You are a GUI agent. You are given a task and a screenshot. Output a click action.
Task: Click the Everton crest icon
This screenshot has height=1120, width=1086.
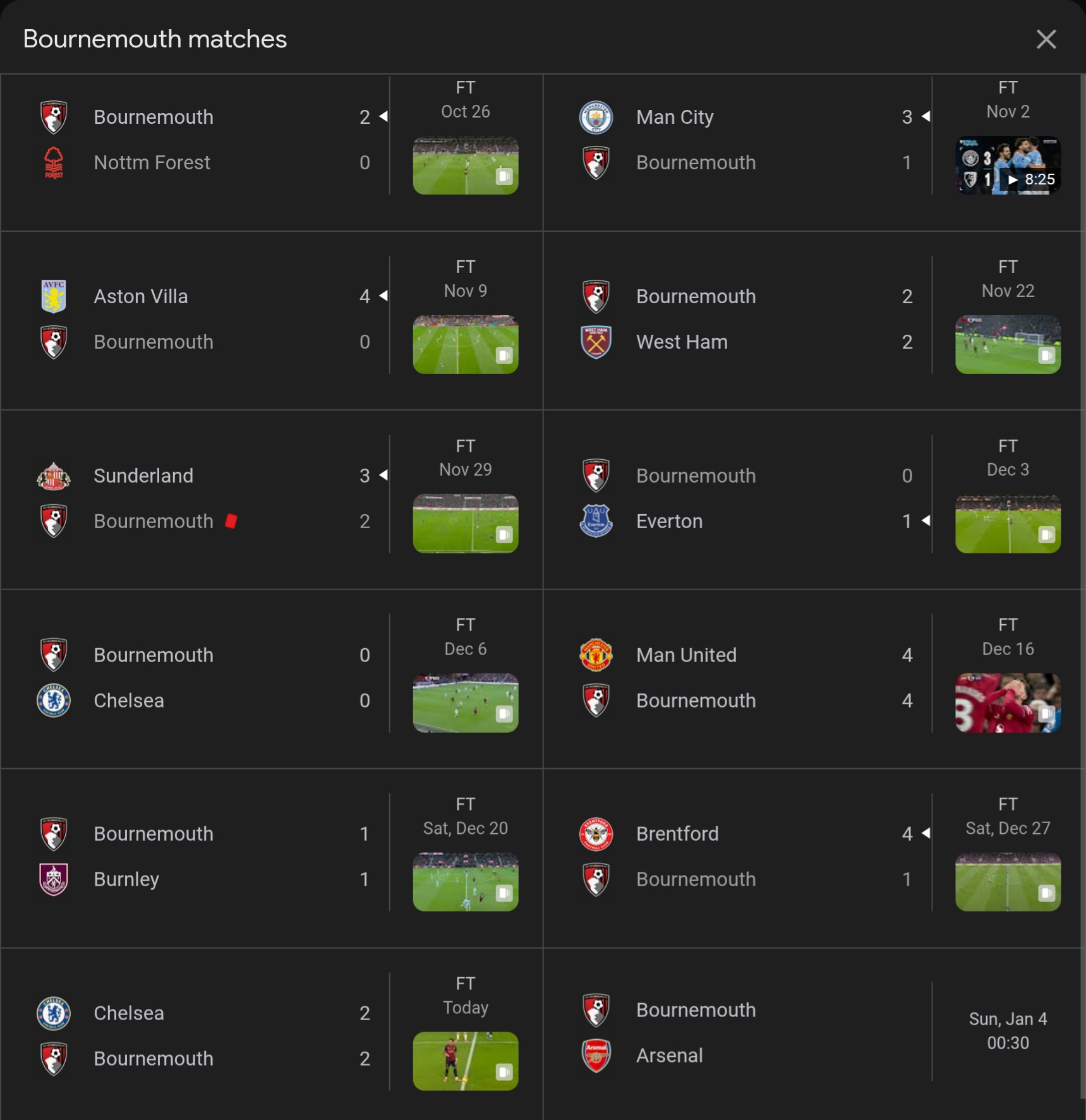click(596, 521)
